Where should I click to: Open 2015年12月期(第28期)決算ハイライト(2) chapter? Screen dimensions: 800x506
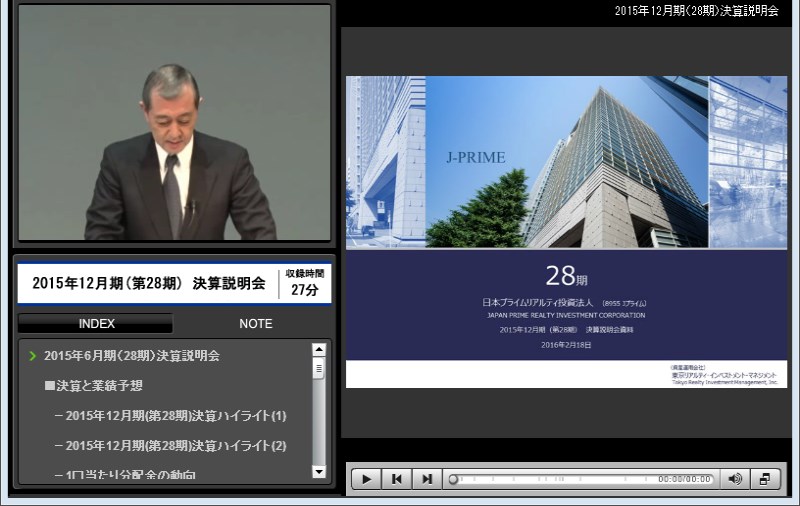point(171,446)
